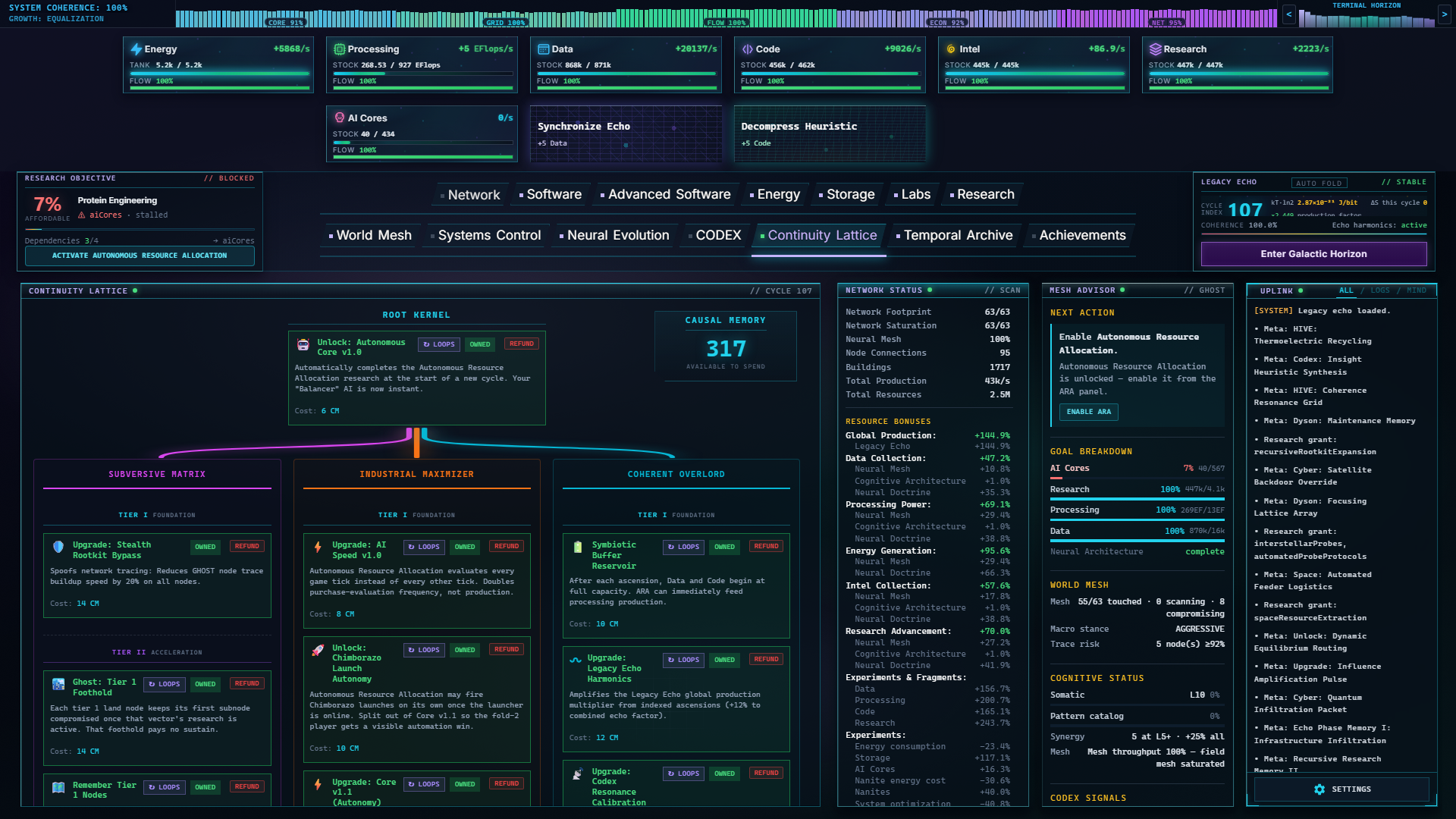Click the AI Cores icon
The image size is (1456, 819).
pyautogui.click(x=339, y=118)
